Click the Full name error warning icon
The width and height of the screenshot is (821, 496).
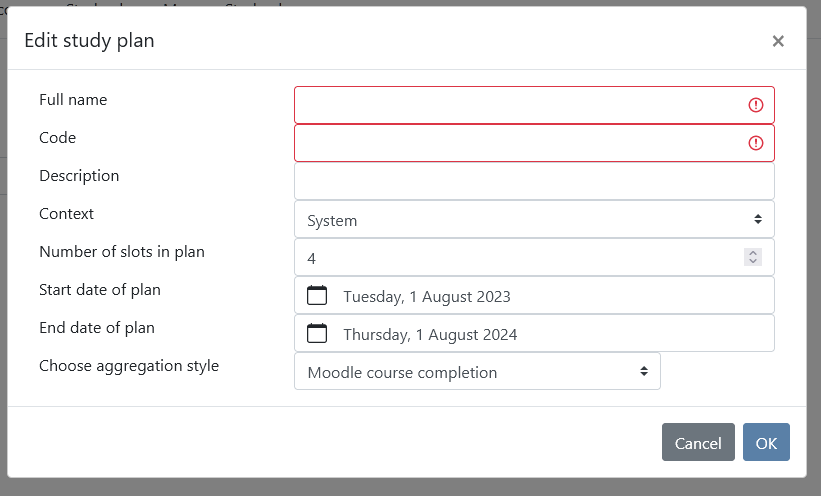click(x=756, y=105)
